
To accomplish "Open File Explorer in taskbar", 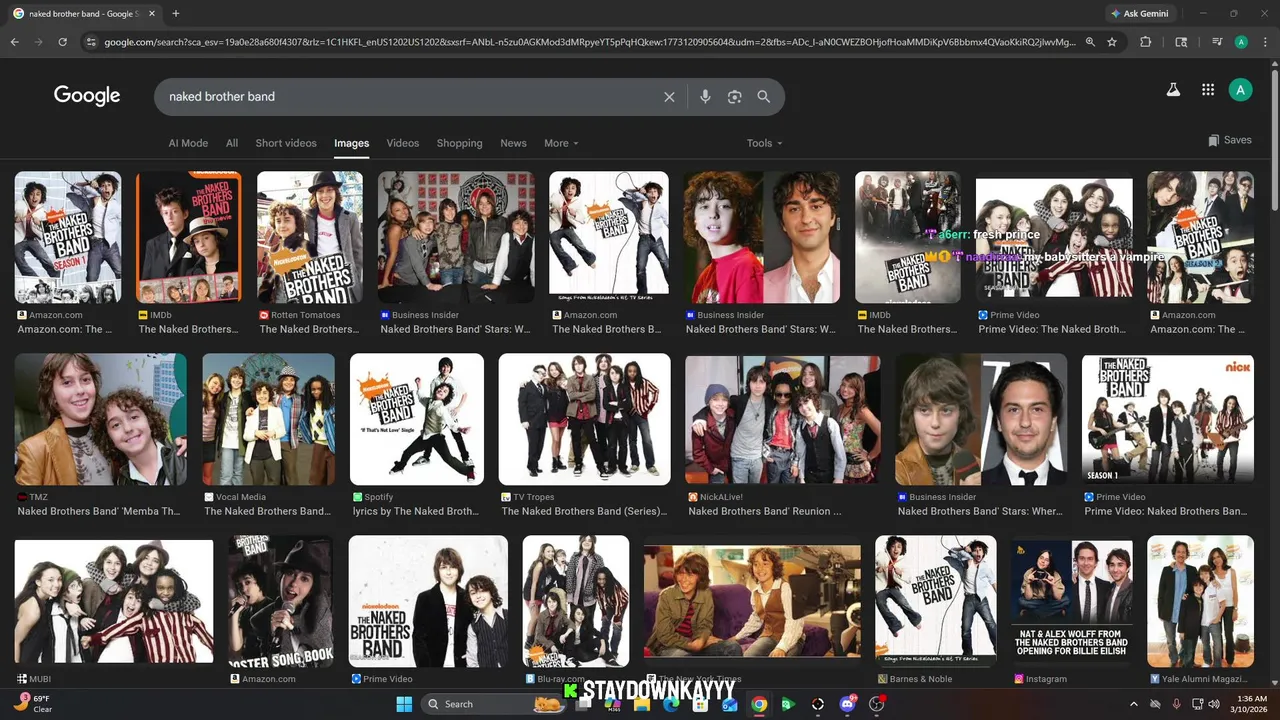I will pyautogui.click(x=642, y=704).
